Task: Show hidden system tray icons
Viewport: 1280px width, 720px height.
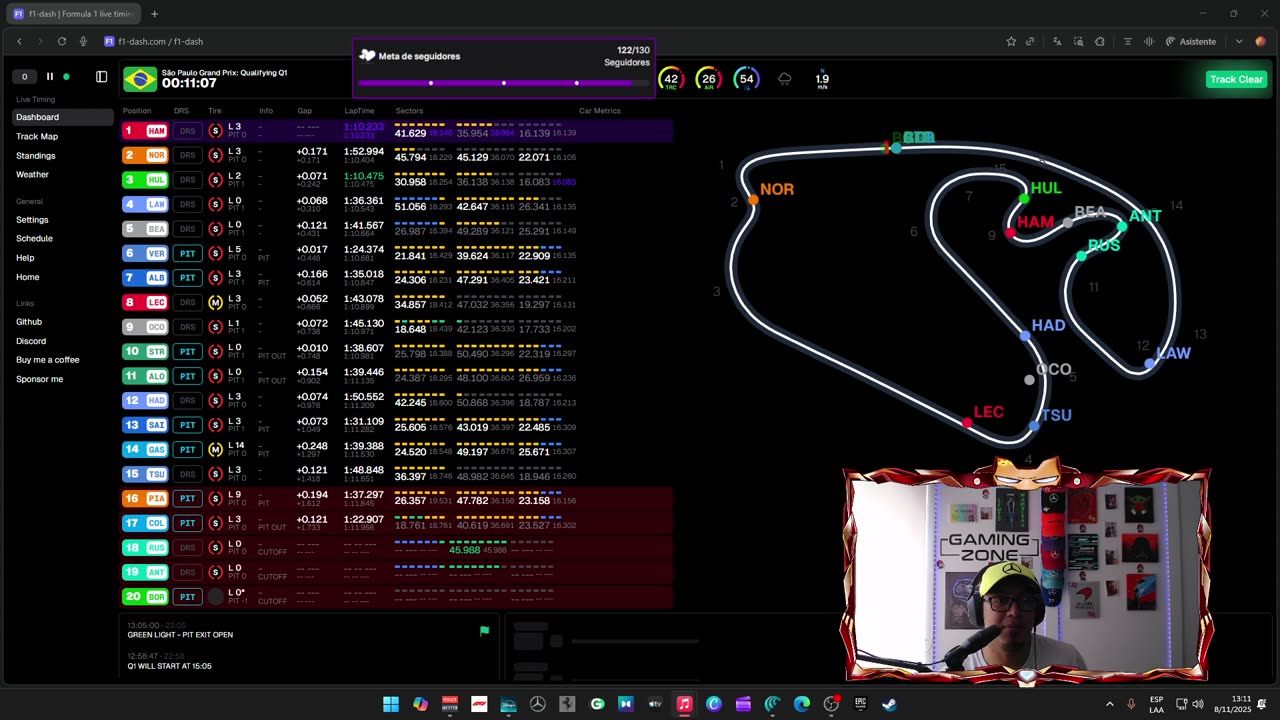Action: click(x=1109, y=704)
